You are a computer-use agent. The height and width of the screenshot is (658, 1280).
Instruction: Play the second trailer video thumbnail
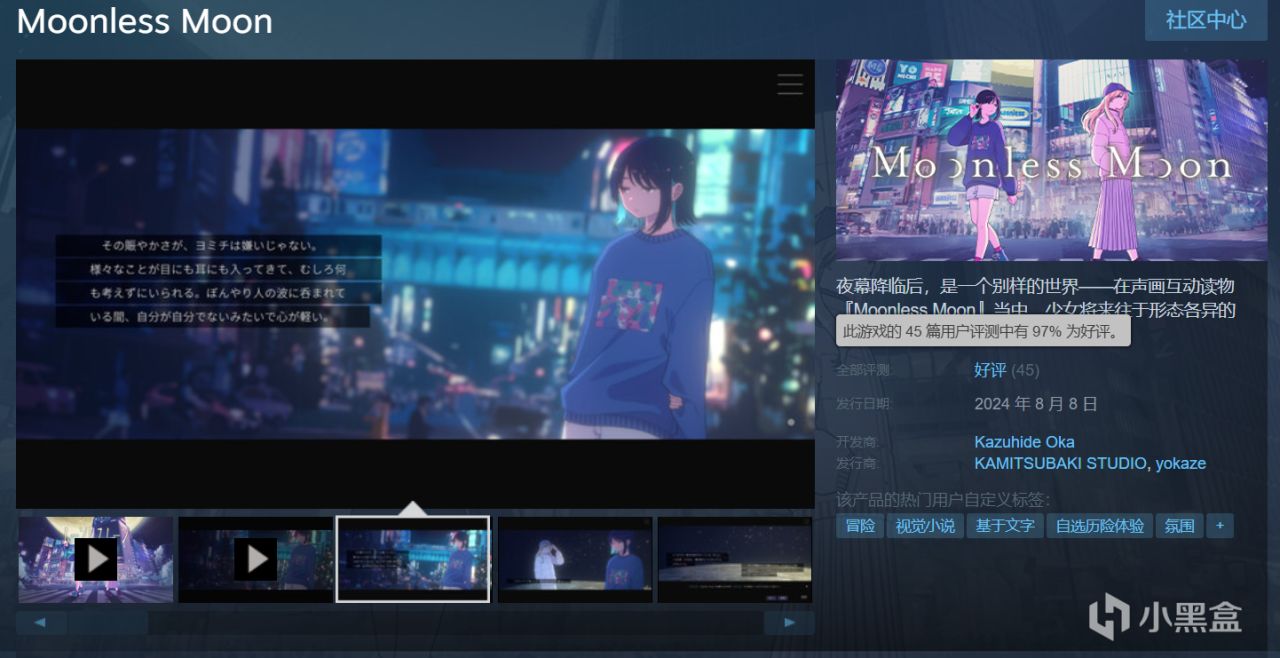coord(256,559)
